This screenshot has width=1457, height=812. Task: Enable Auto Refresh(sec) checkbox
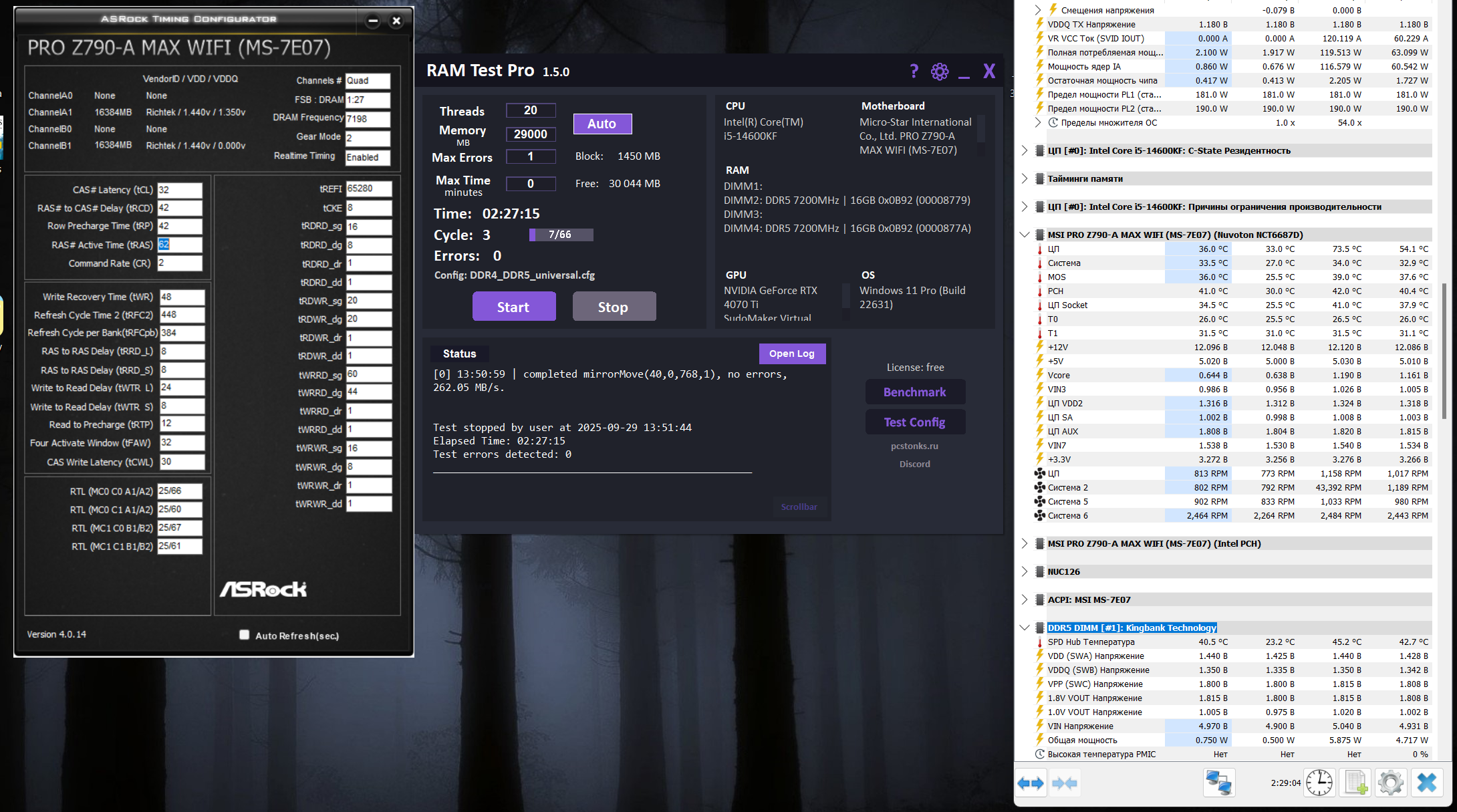pyautogui.click(x=245, y=635)
